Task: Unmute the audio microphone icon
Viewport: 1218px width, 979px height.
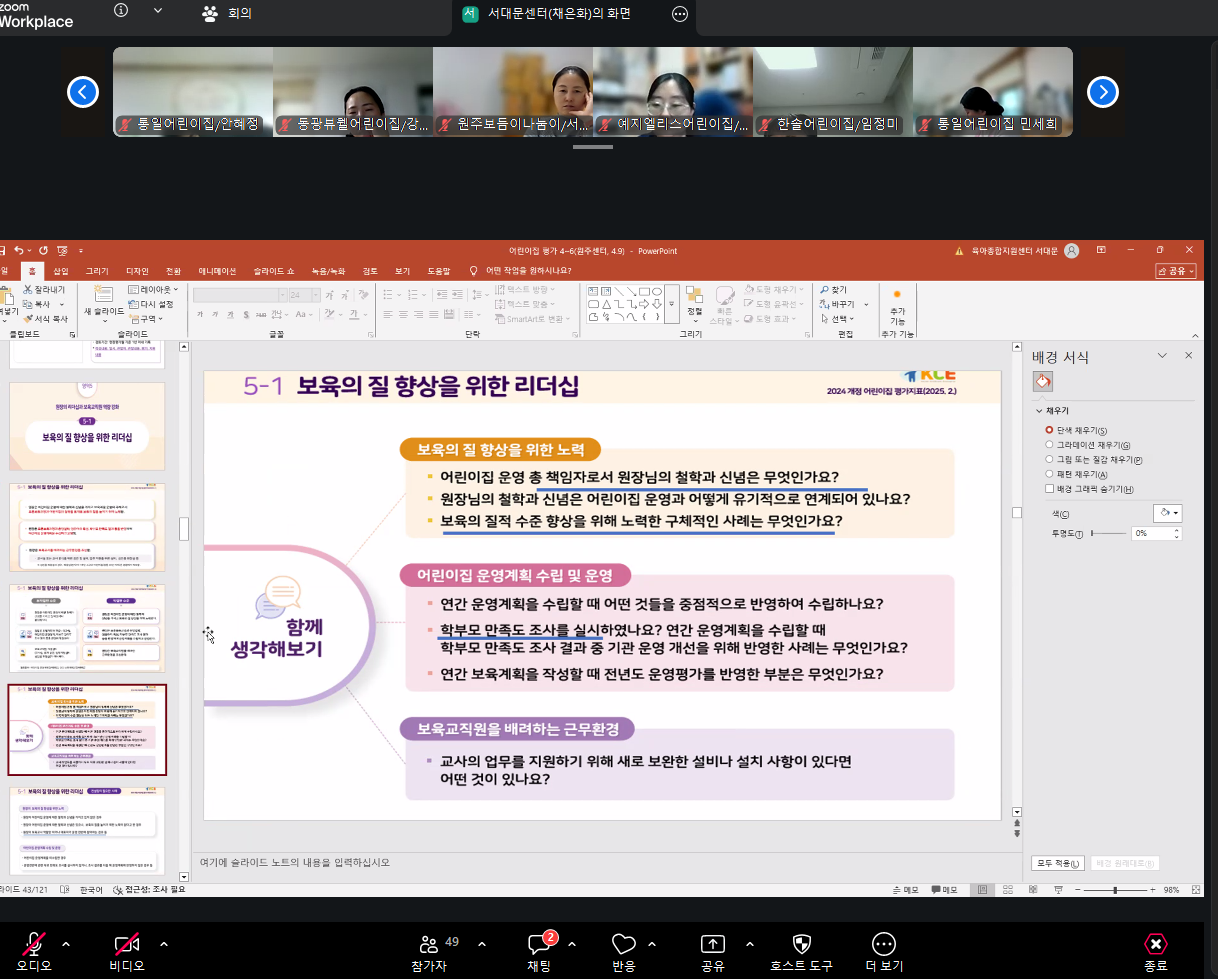Action: tap(34, 944)
